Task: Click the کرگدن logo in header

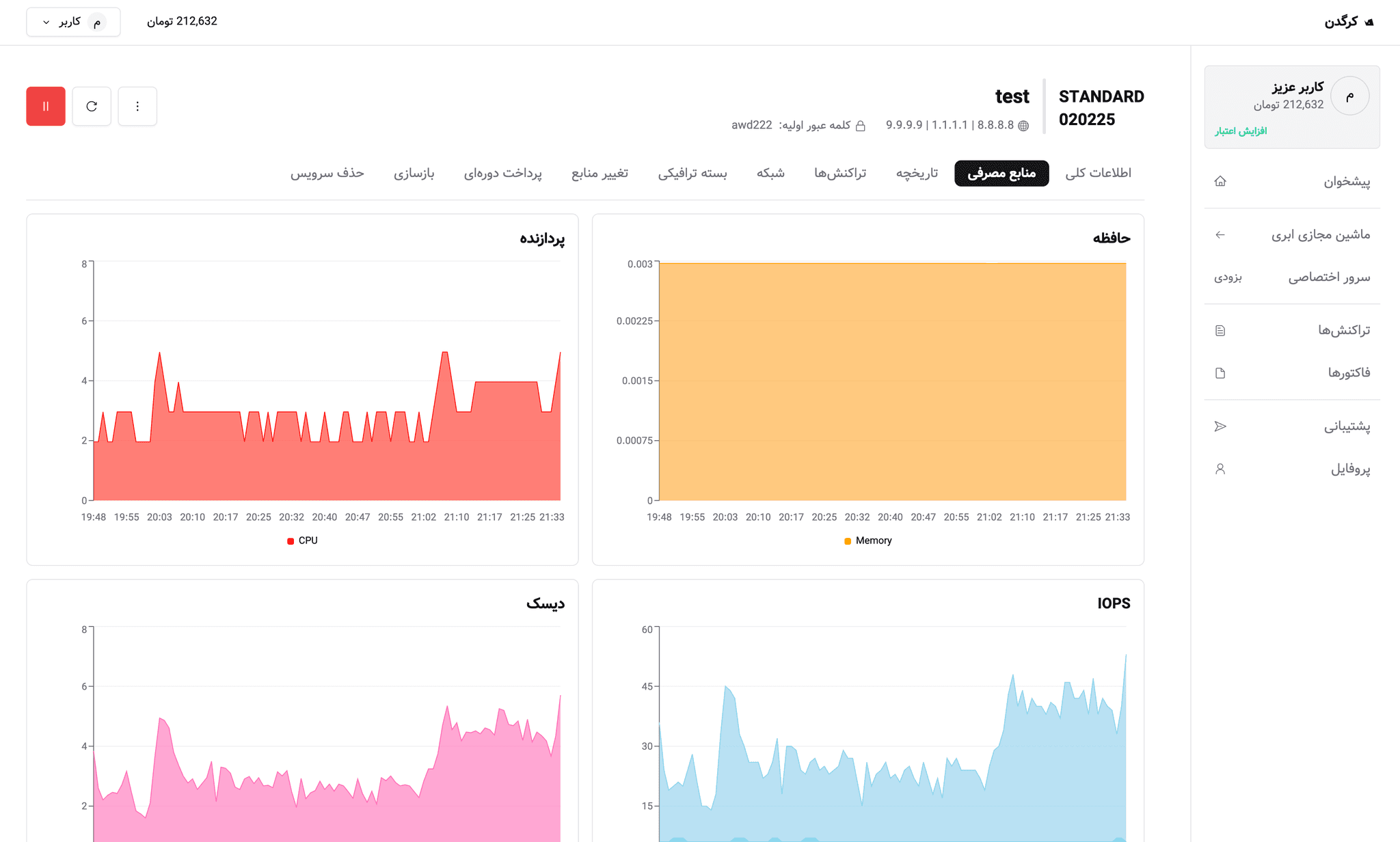Action: click(x=1349, y=22)
